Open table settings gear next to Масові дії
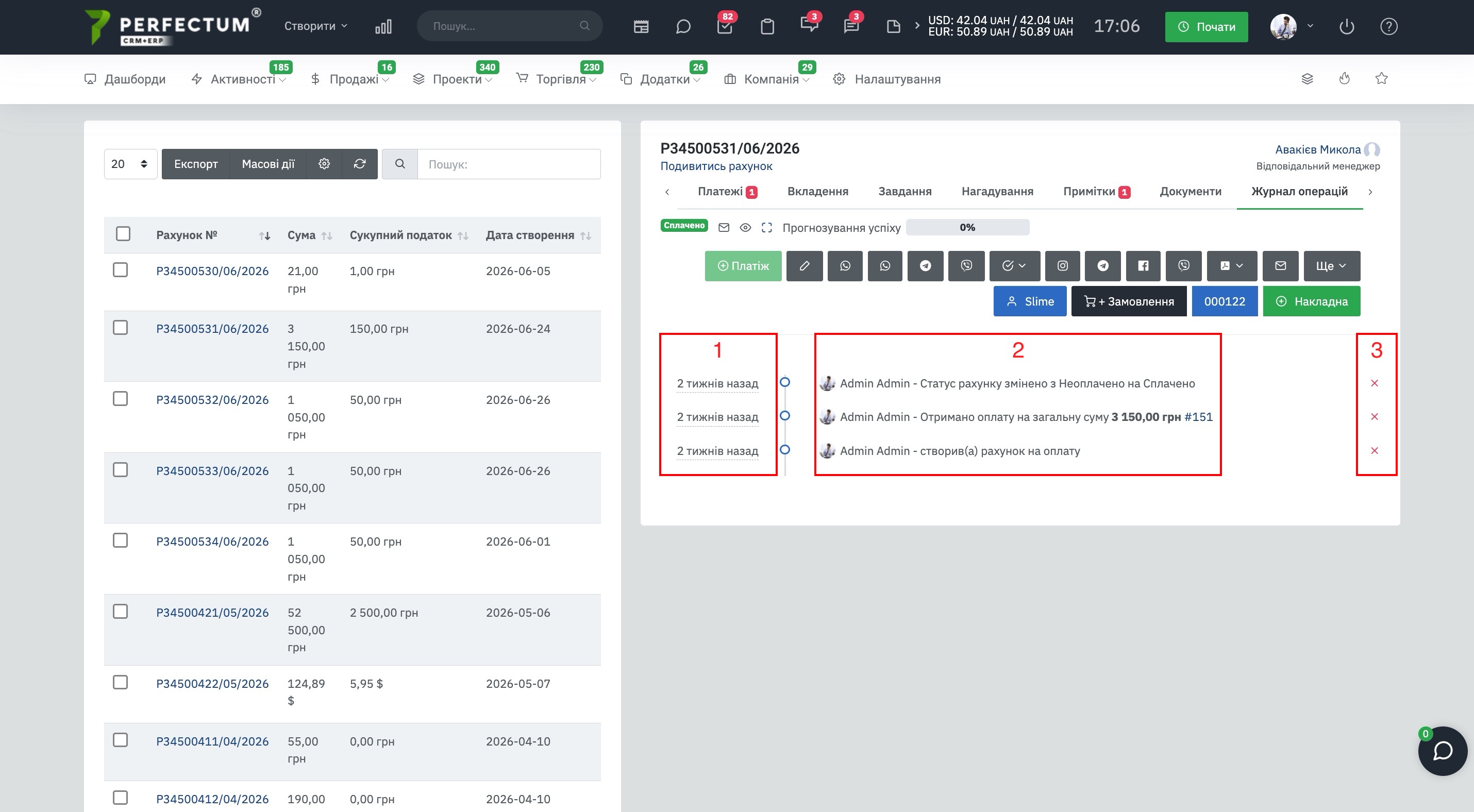 [x=324, y=164]
